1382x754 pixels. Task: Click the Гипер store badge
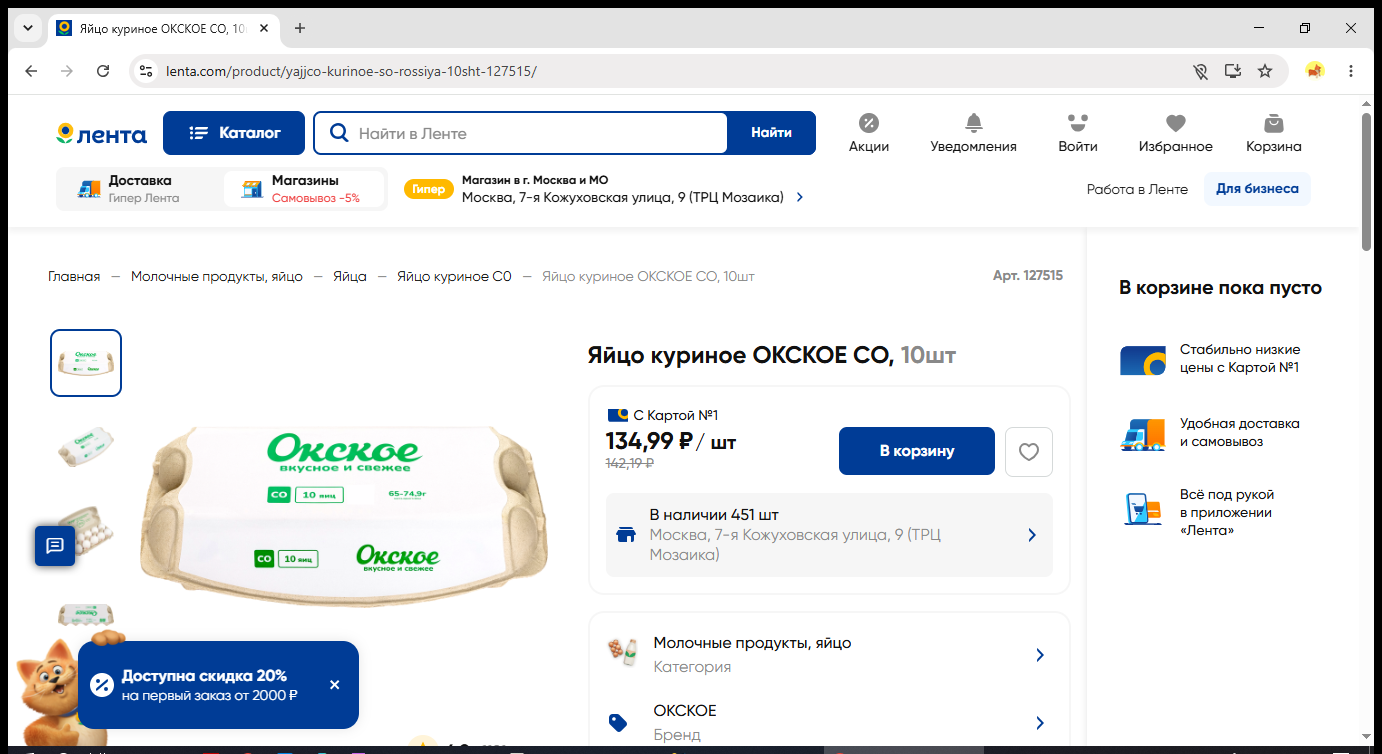(428, 189)
